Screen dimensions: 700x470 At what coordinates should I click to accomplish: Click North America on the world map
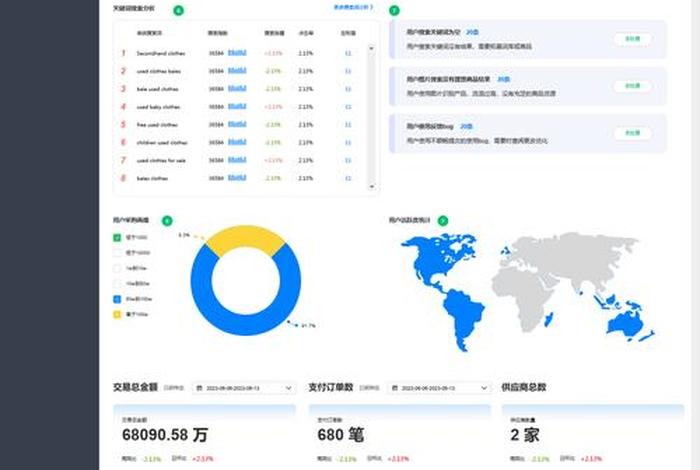click(x=435, y=259)
